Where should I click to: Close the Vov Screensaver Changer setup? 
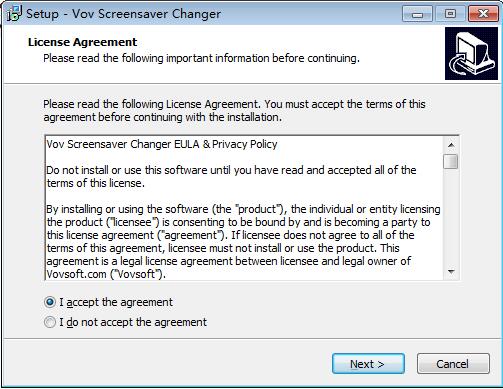pos(483,14)
